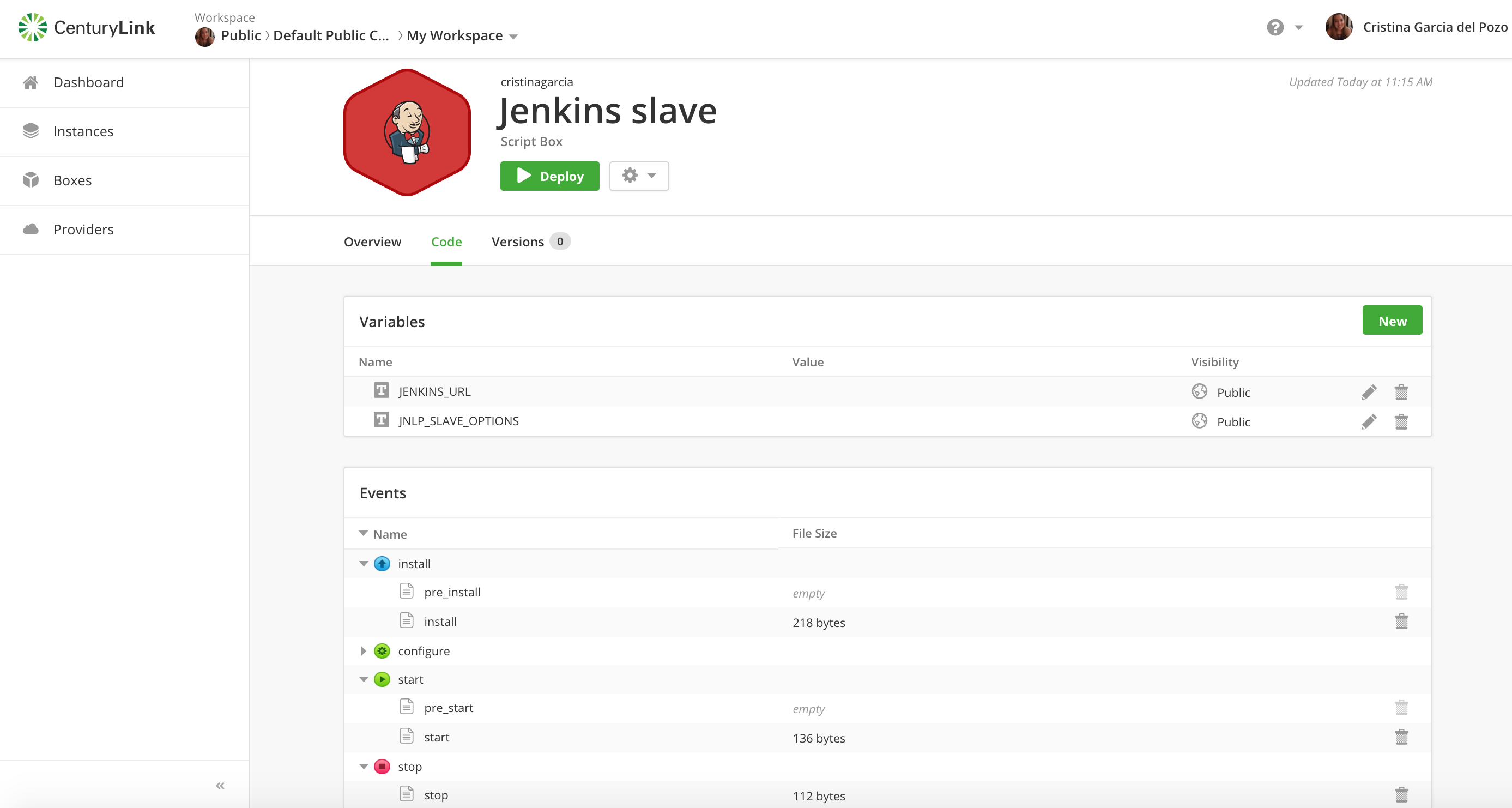Screen dimensions: 1512x808
Task: Open the gear settings dropdown next to Deploy
Action: coord(639,176)
